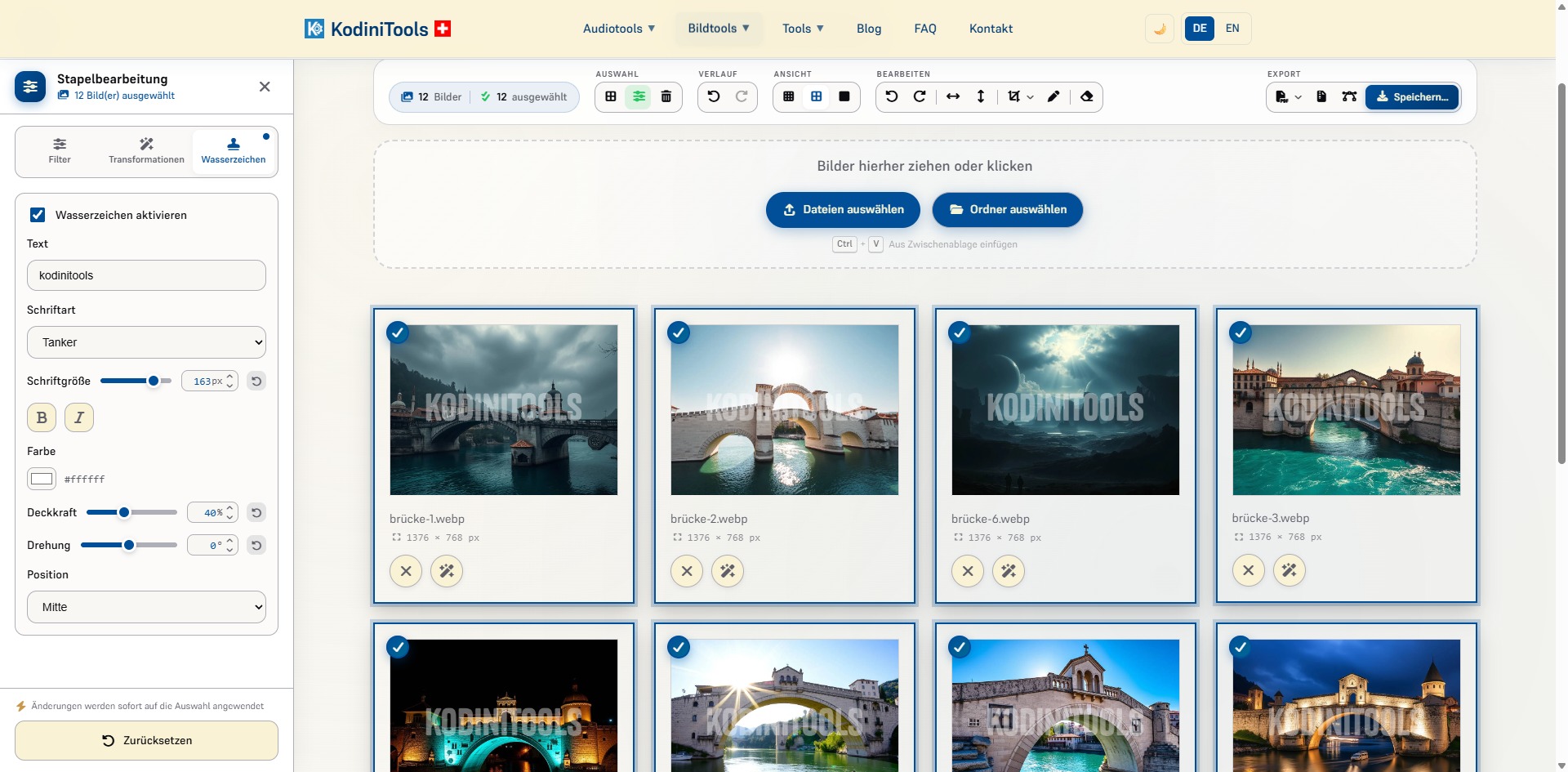Open the Audiotools menu
Screen dimensions: 1568x772
(619, 29)
